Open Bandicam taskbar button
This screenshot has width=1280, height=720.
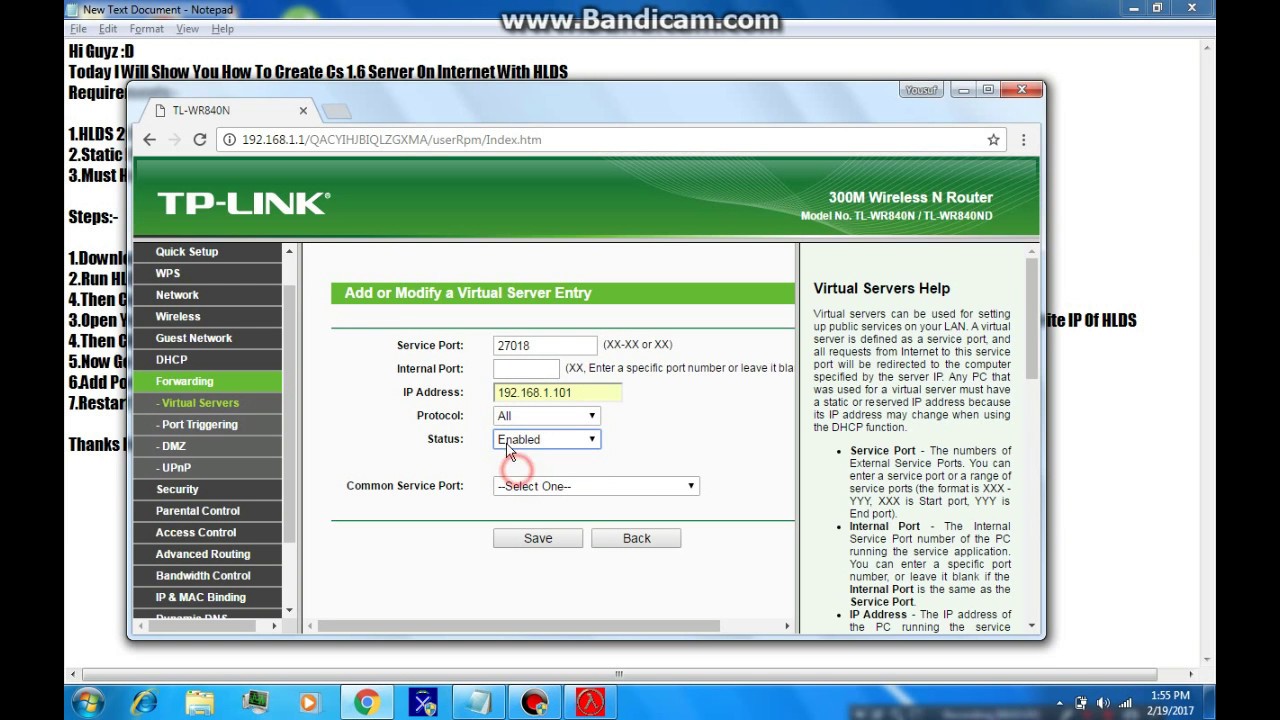click(533, 703)
